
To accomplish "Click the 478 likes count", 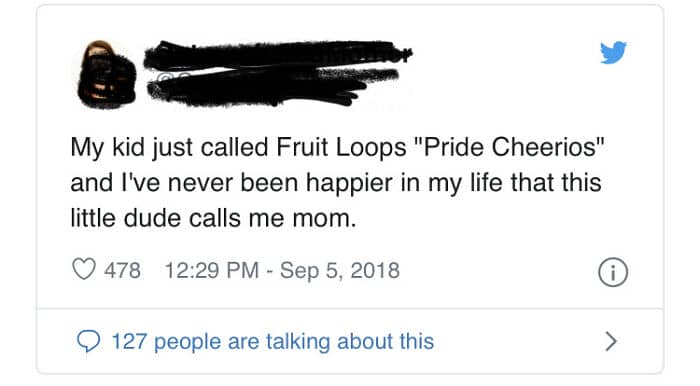I will [x=122, y=270].
